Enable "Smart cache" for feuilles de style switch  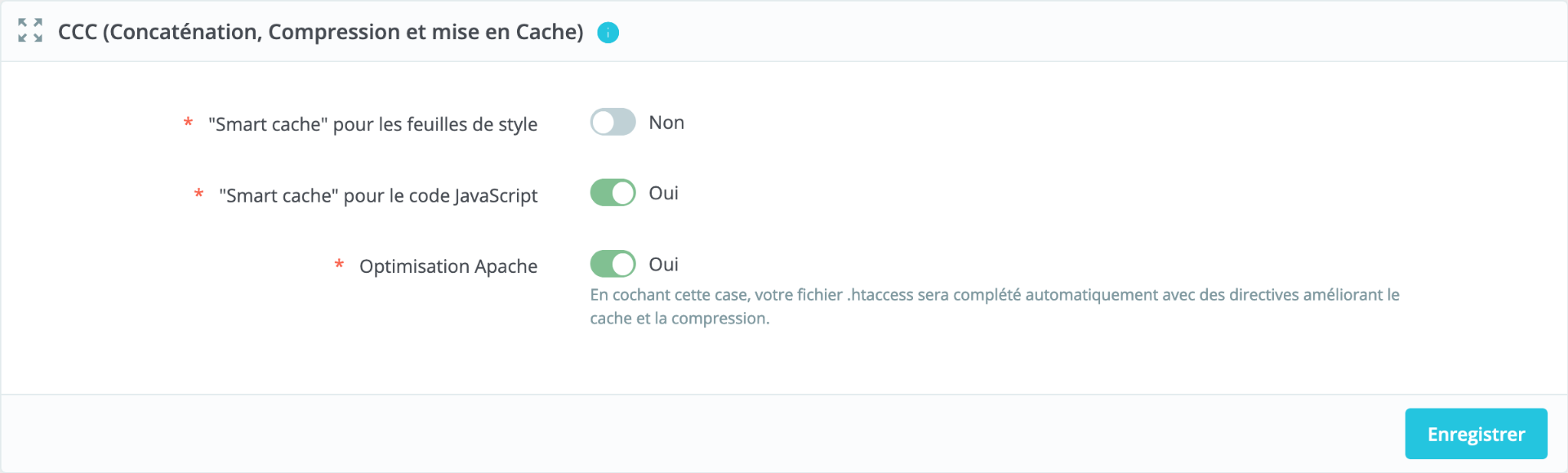(x=612, y=122)
